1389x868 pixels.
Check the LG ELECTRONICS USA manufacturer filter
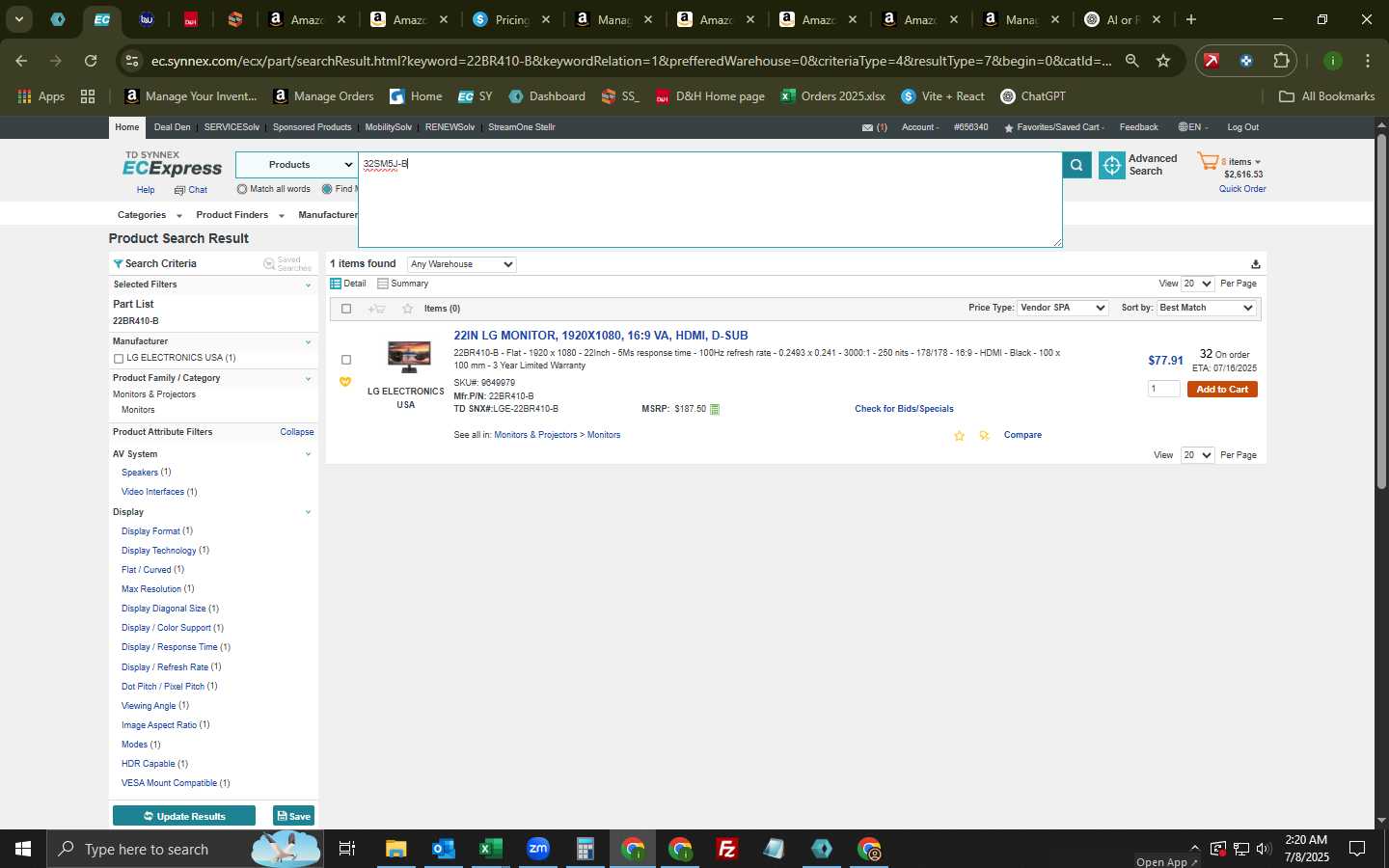pyautogui.click(x=119, y=359)
